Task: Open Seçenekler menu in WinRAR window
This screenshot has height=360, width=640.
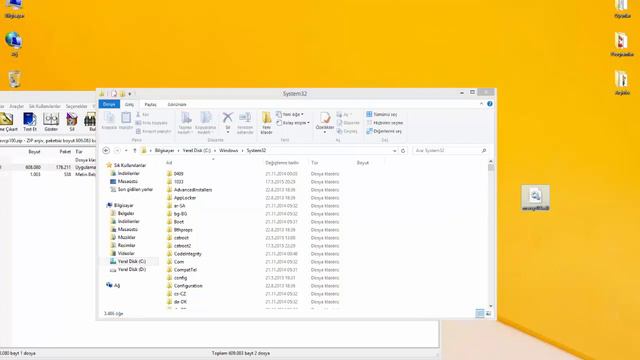Action: coord(77,106)
